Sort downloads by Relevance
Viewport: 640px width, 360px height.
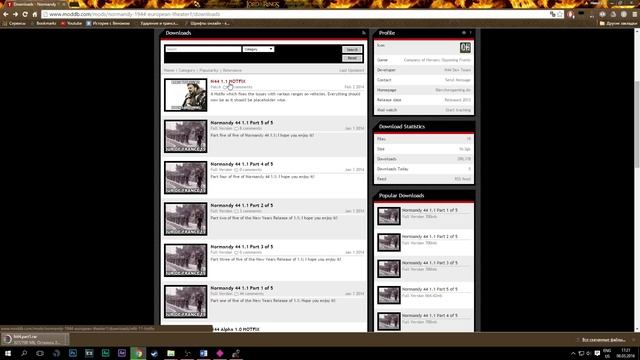click(x=232, y=70)
